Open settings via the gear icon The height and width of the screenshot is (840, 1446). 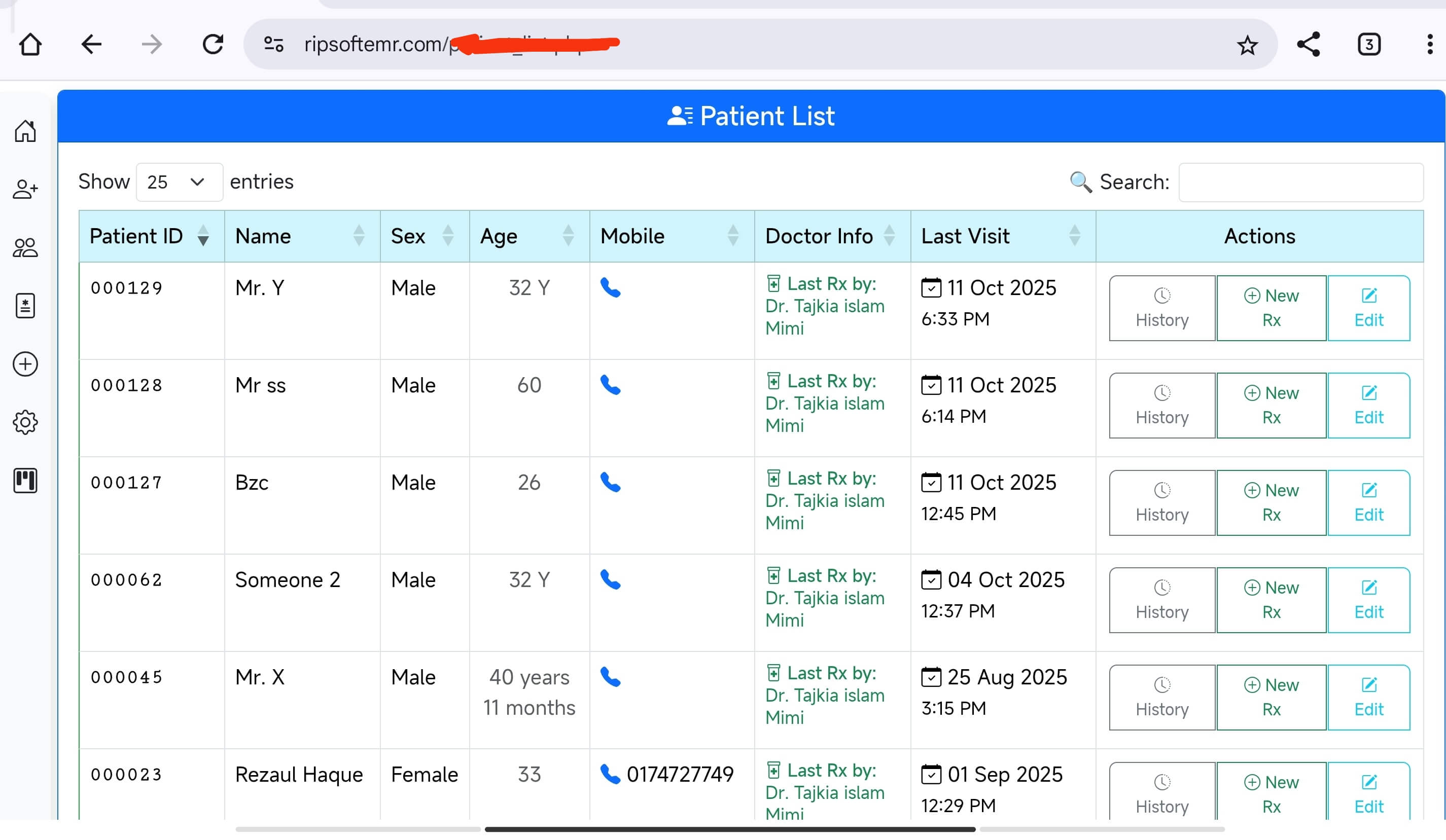click(25, 422)
